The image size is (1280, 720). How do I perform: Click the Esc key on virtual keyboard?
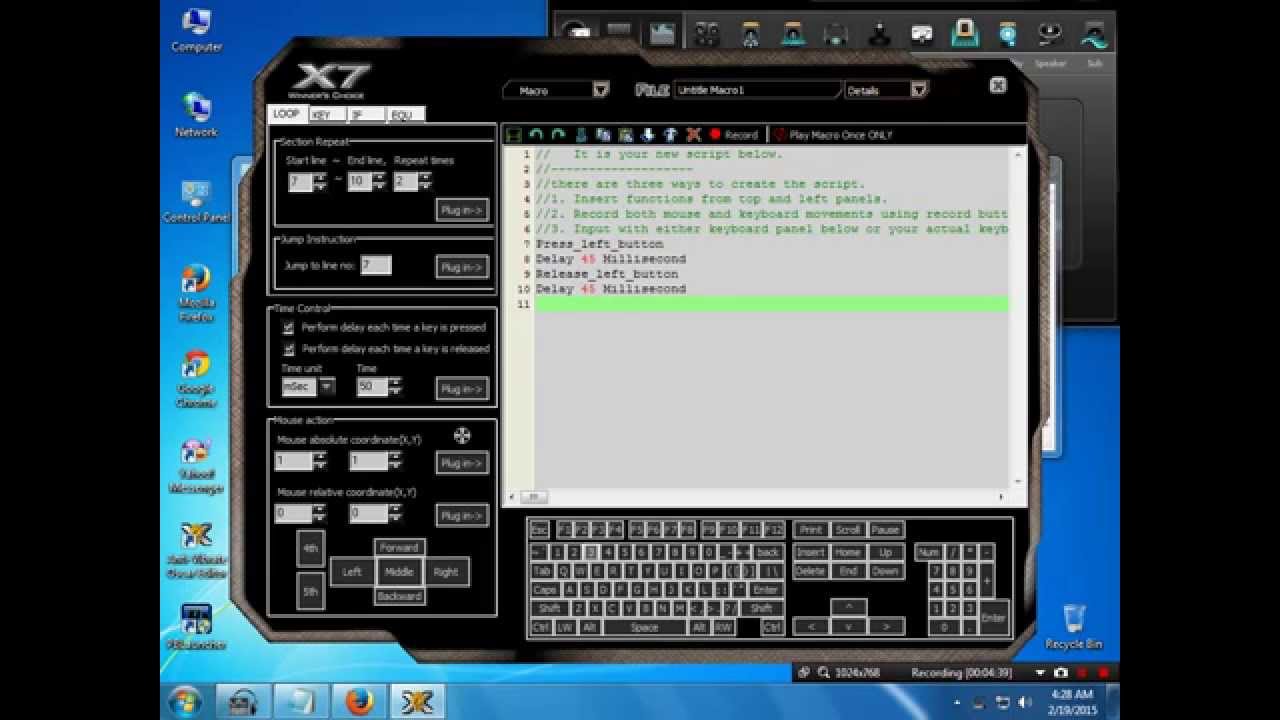coord(539,530)
